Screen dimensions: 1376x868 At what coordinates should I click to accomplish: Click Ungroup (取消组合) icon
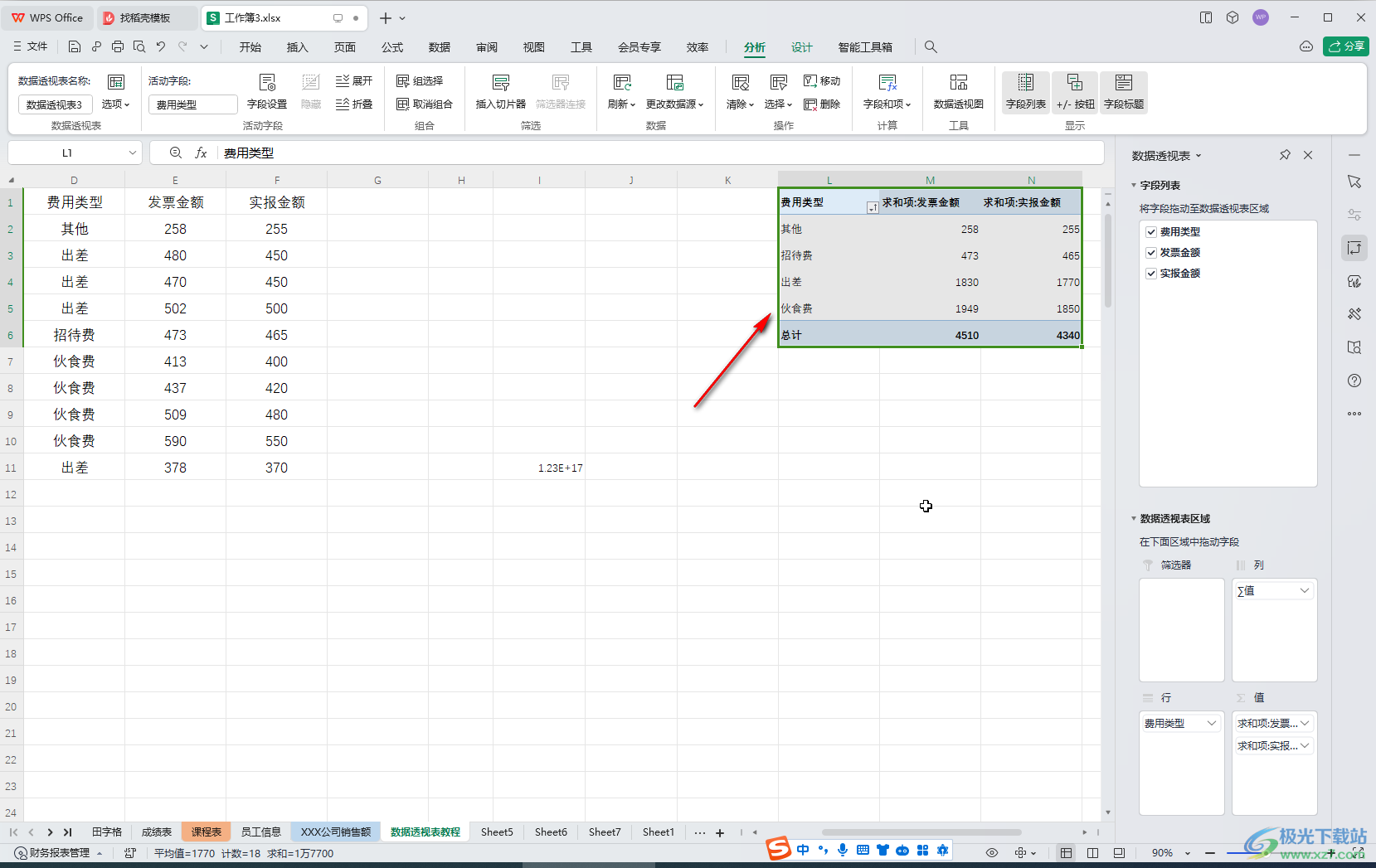coord(403,104)
